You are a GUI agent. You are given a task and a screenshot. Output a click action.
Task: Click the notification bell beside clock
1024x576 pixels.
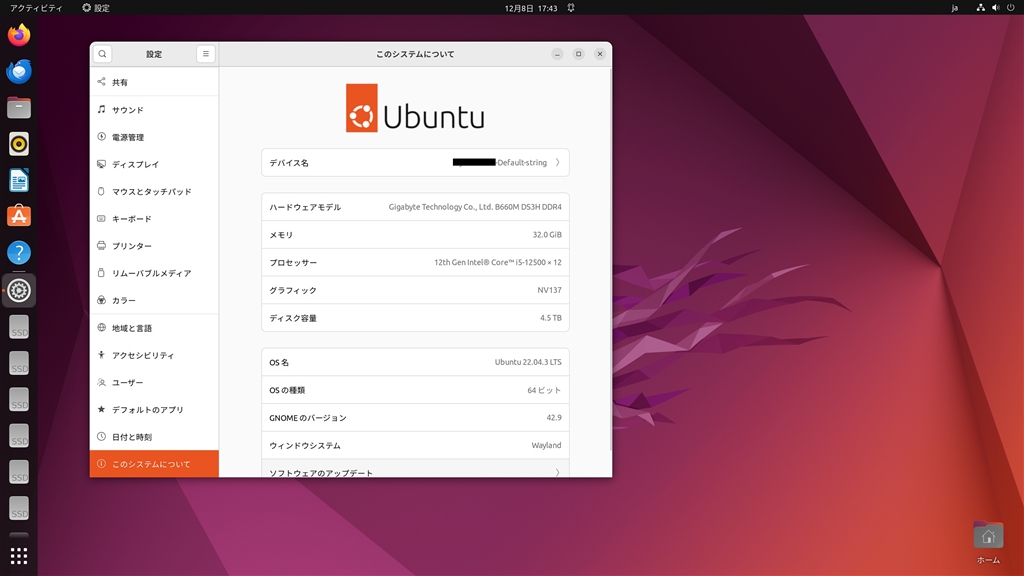[571, 8]
